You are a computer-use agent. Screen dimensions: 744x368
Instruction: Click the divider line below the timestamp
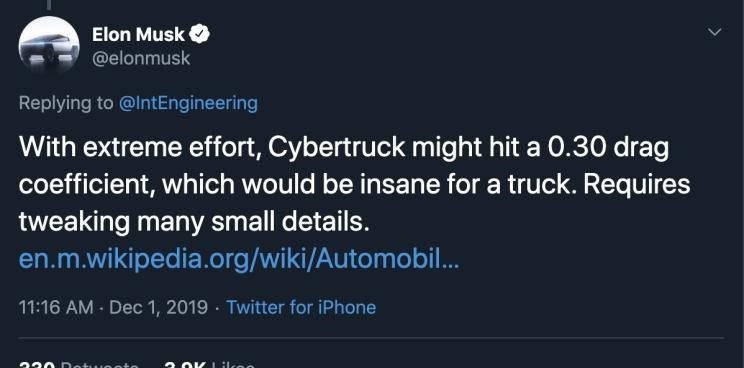pos(372,338)
